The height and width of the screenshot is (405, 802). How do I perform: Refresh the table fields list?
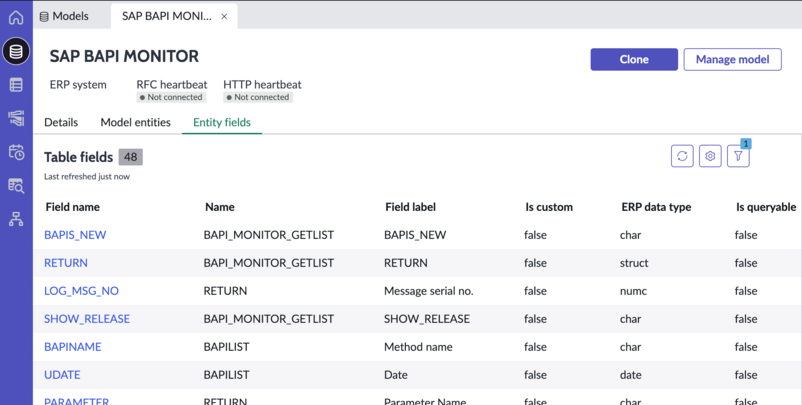click(682, 156)
